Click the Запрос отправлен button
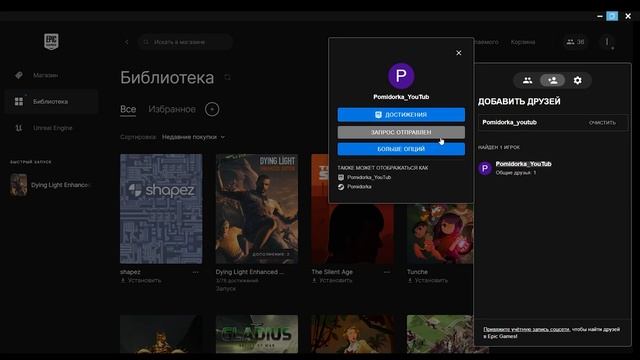 pos(401,132)
